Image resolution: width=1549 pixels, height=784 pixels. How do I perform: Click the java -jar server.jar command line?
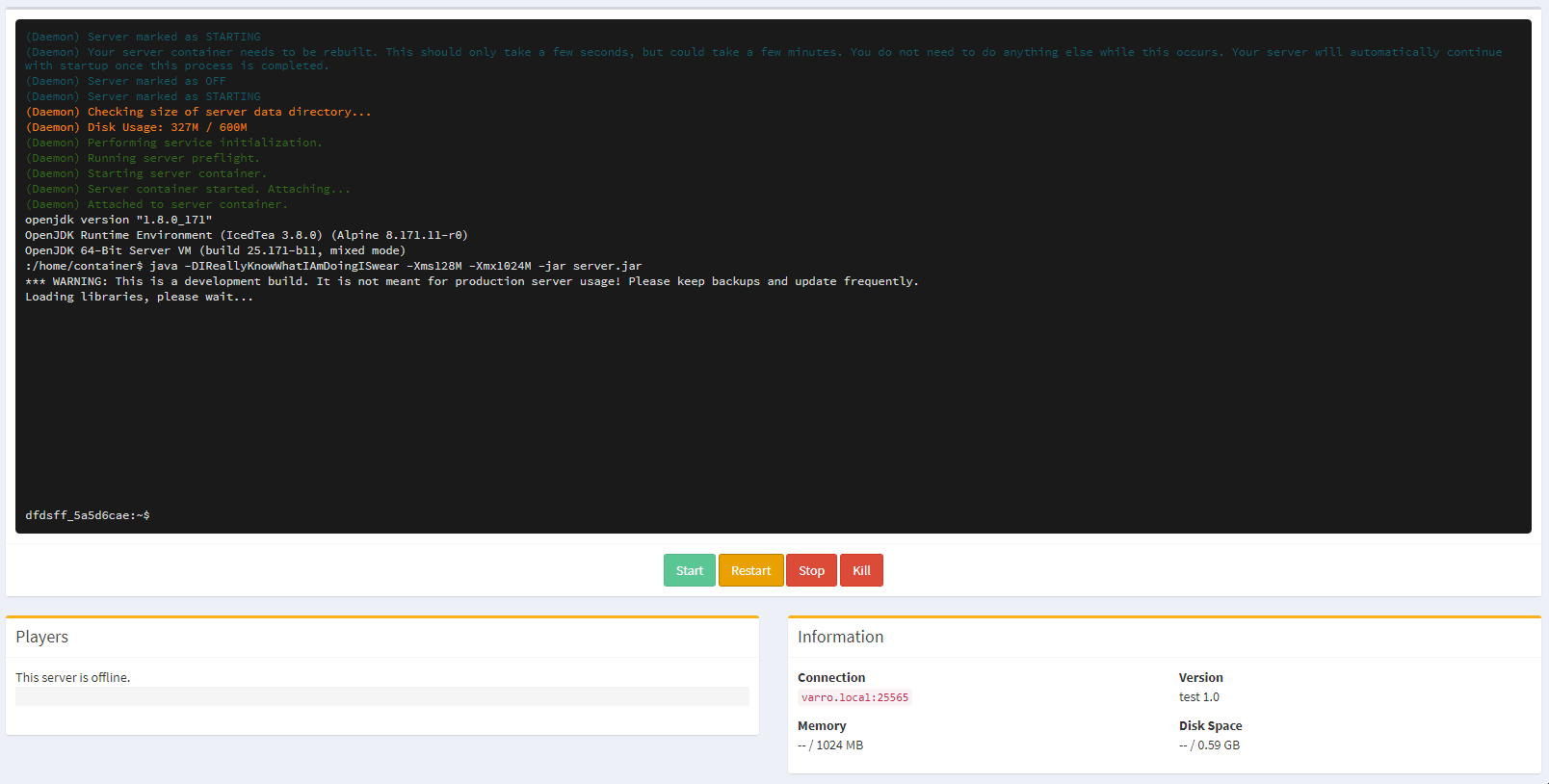coord(333,266)
